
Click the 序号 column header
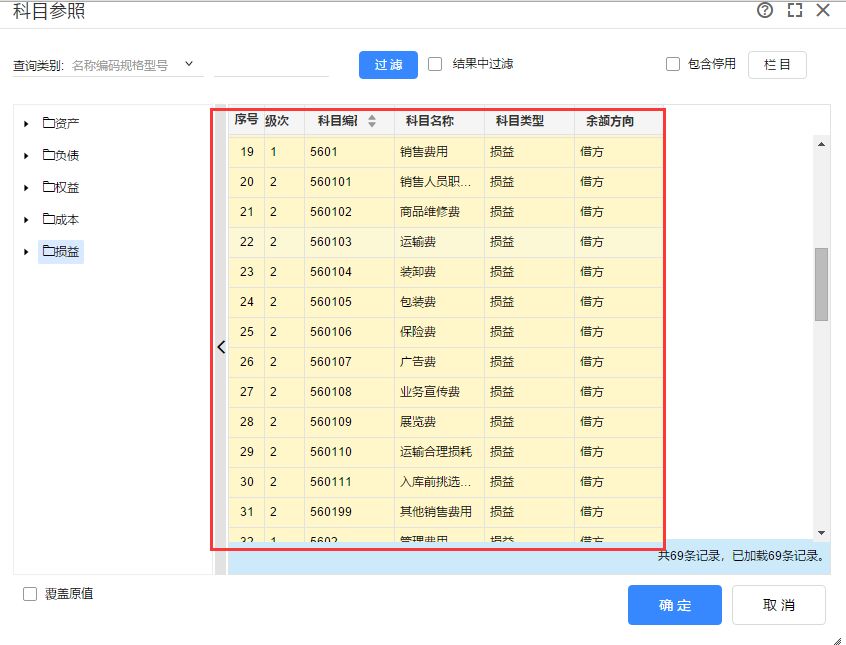[x=246, y=120]
